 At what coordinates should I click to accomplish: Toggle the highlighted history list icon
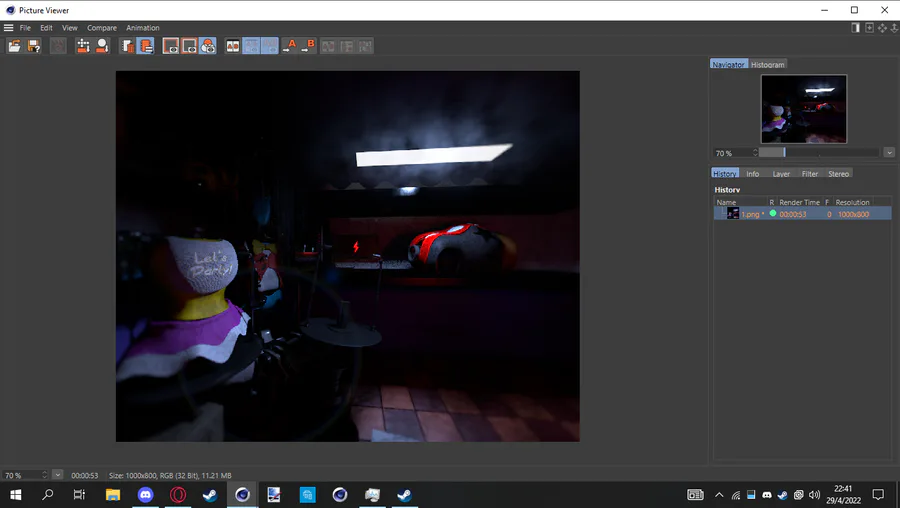[146, 46]
